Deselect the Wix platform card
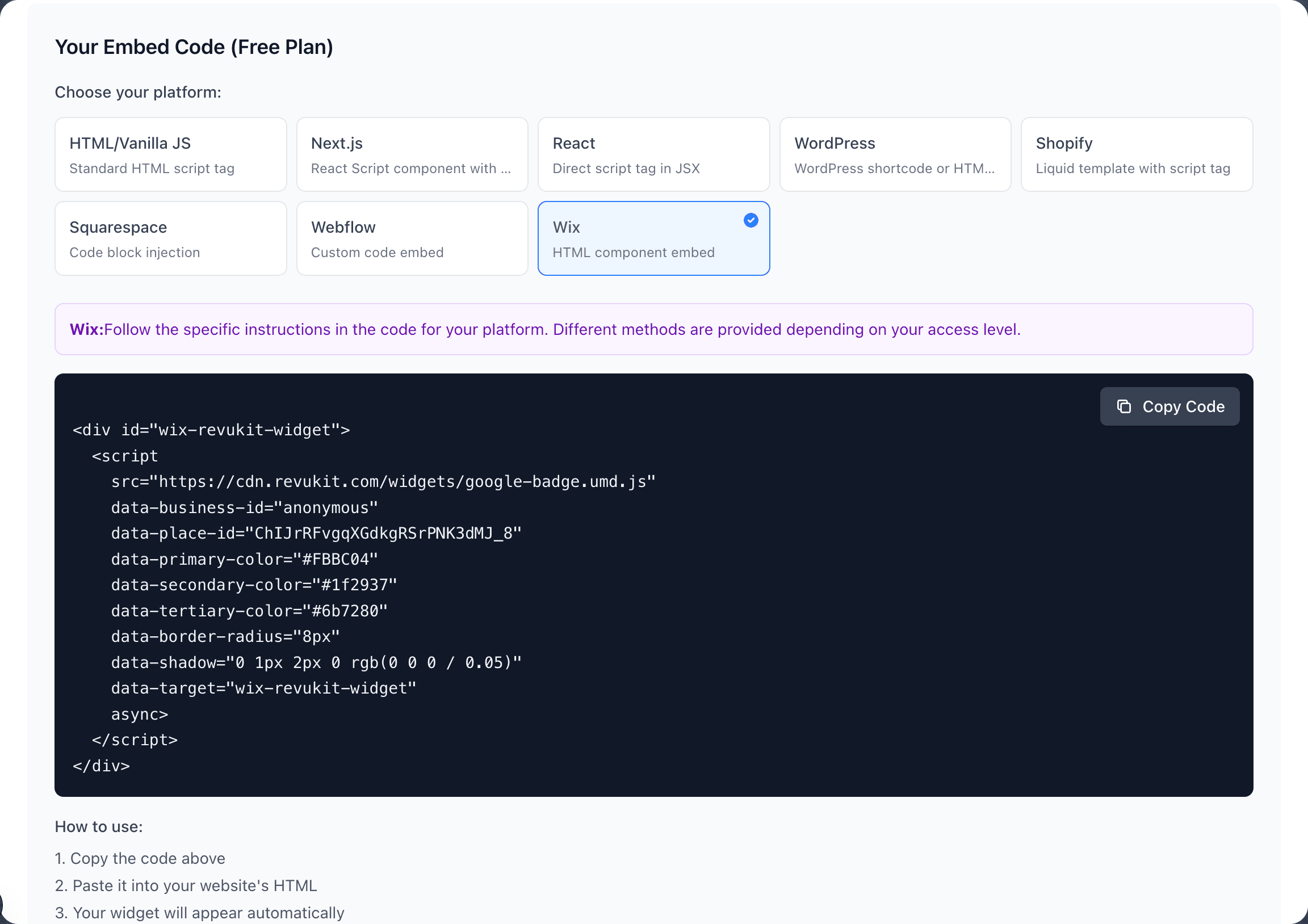 click(653, 238)
